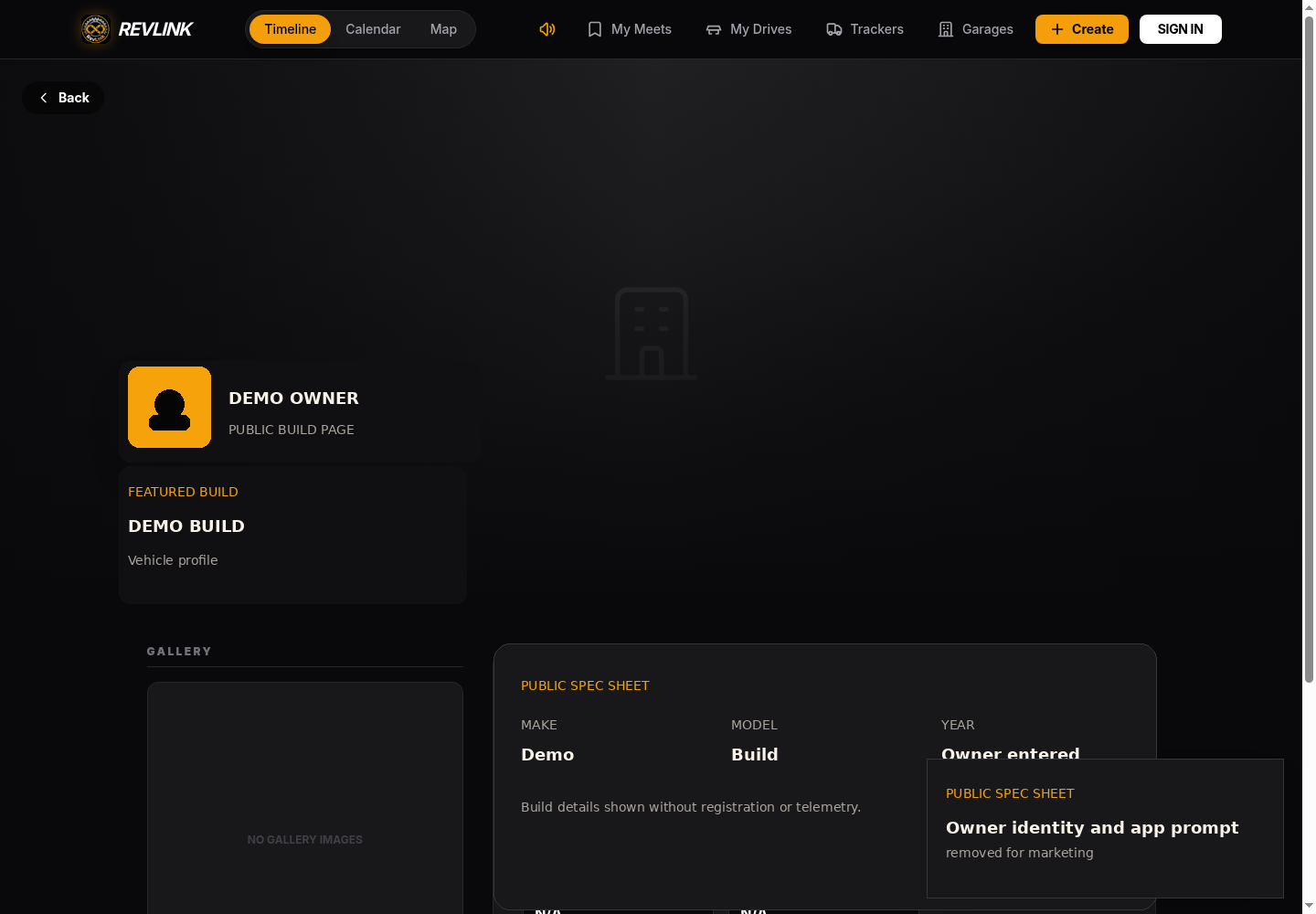
Task: Click the Trackers truck icon
Action: (x=834, y=29)
